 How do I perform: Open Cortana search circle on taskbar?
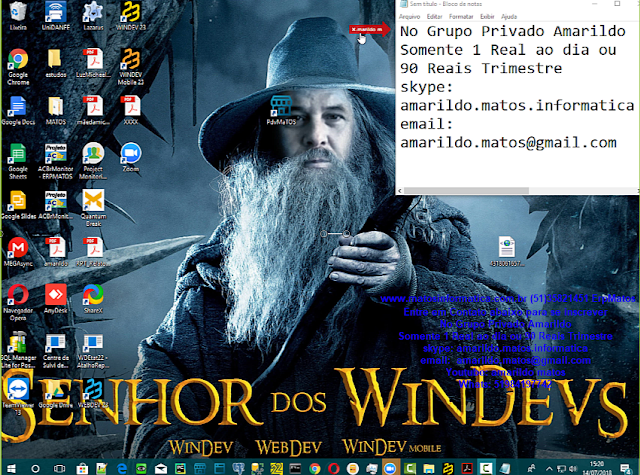tap(36, 468)
